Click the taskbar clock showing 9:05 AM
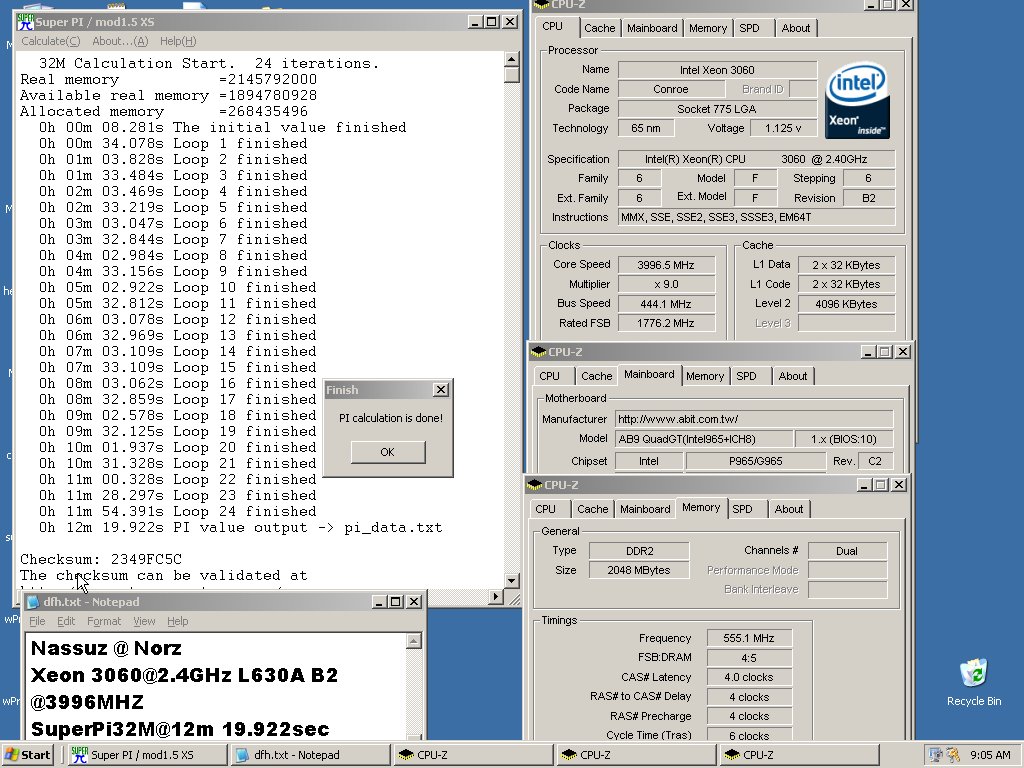The width and height of the screenshot is (1024, 768). [990, 755]
